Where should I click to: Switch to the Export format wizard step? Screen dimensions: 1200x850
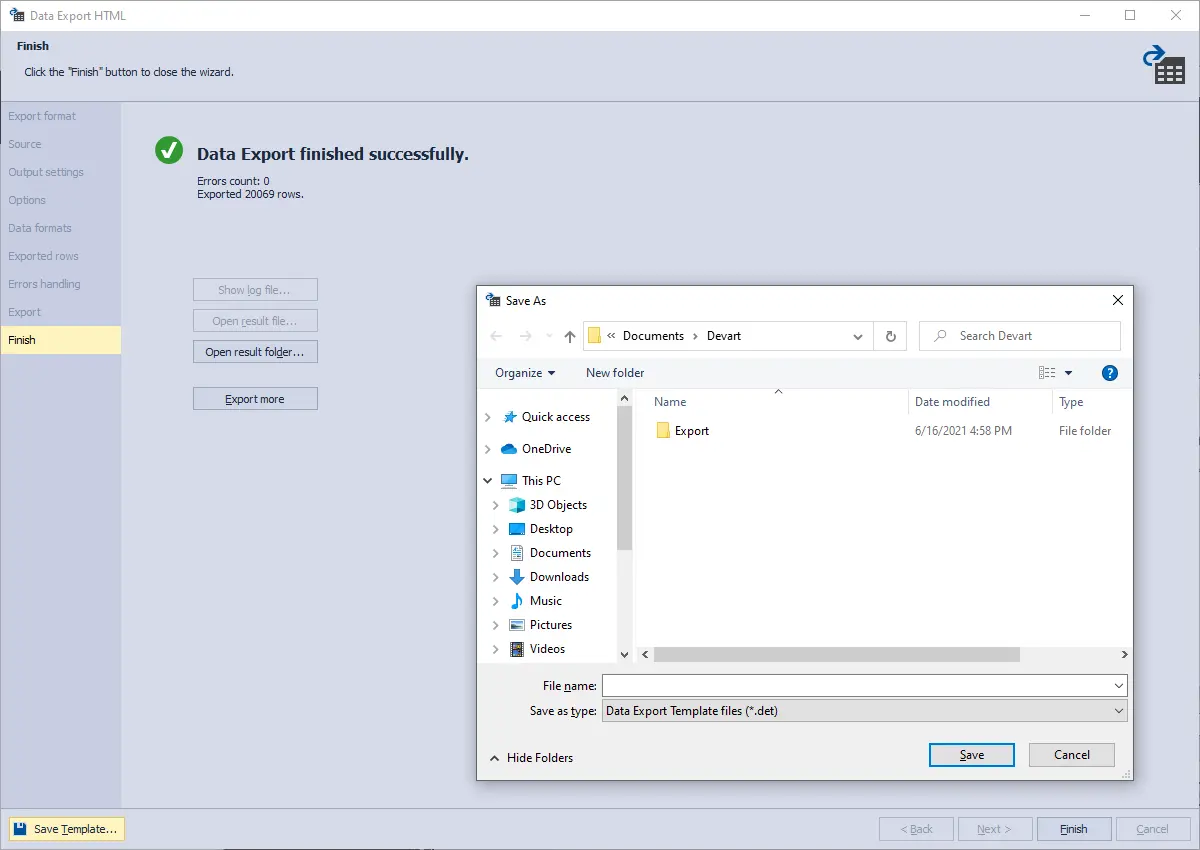[x=42, y=115]
